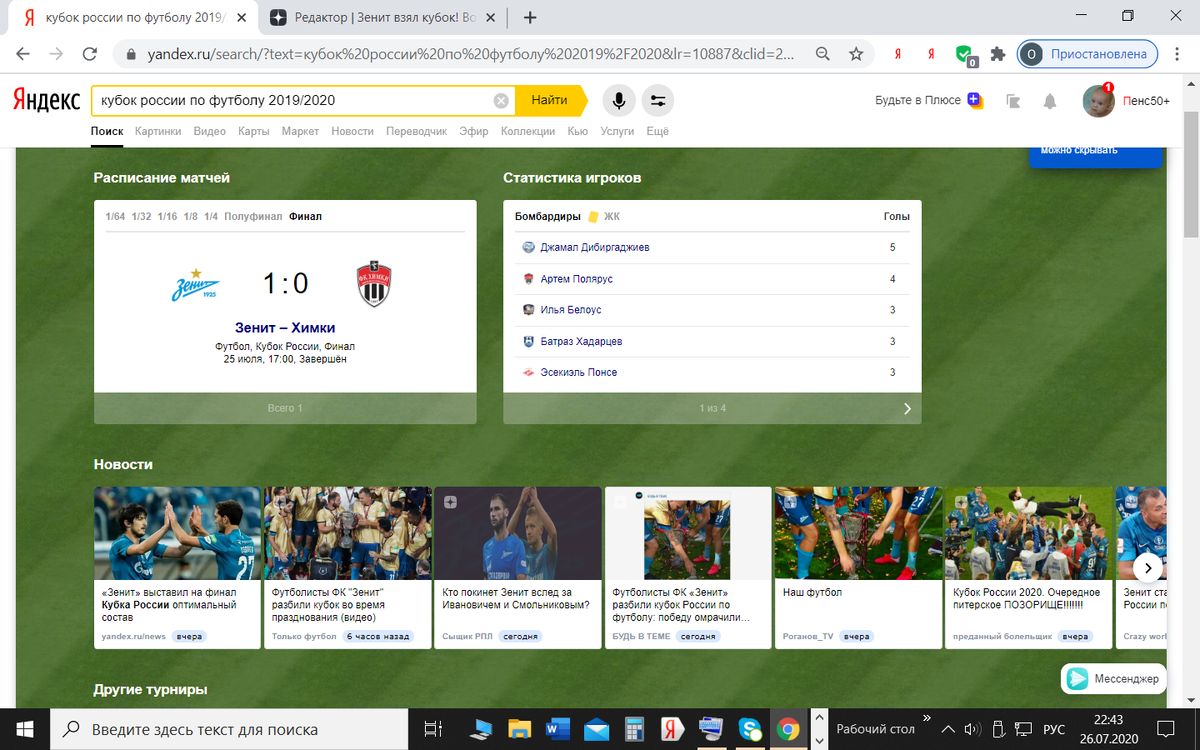The height and width of the screenshot is (750, 1200).
Task: Open the Ещё dropdown in search navigation
Action: [x=657, y=131]
